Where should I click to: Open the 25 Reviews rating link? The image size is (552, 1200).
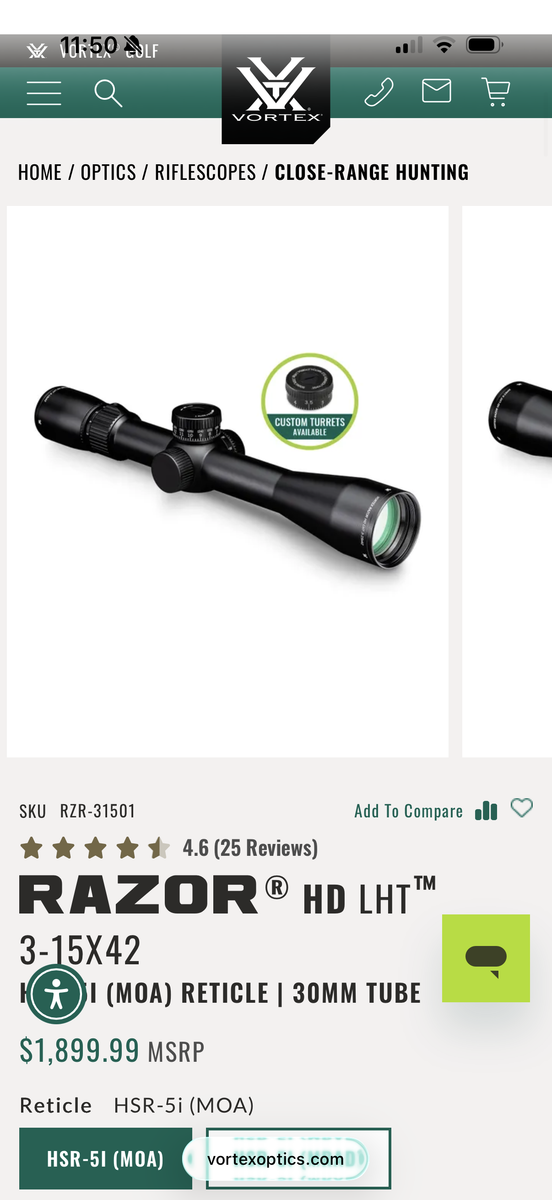point(250,848)
